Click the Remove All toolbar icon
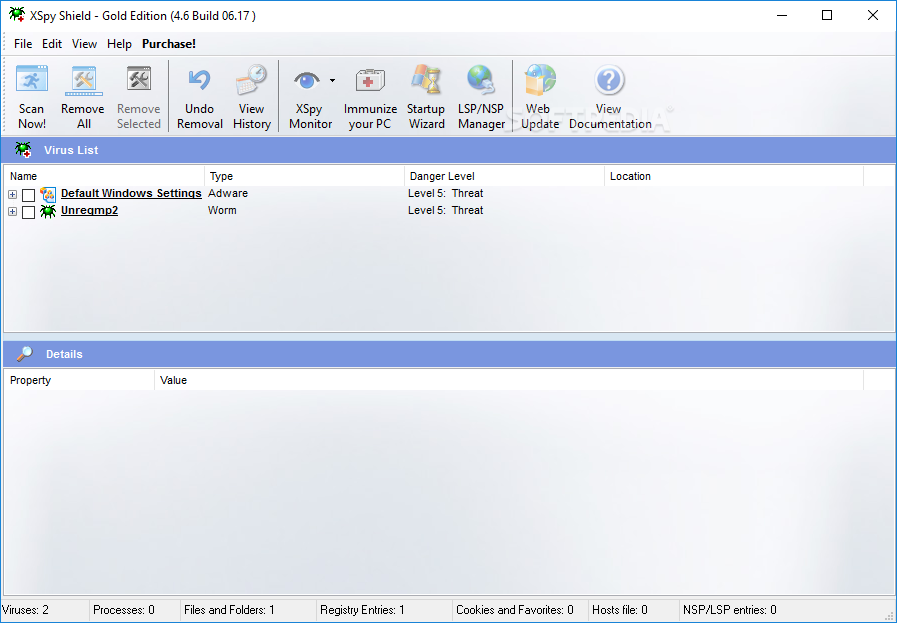The width and height of the screenshot is (897, 623). tap(84, 81)
